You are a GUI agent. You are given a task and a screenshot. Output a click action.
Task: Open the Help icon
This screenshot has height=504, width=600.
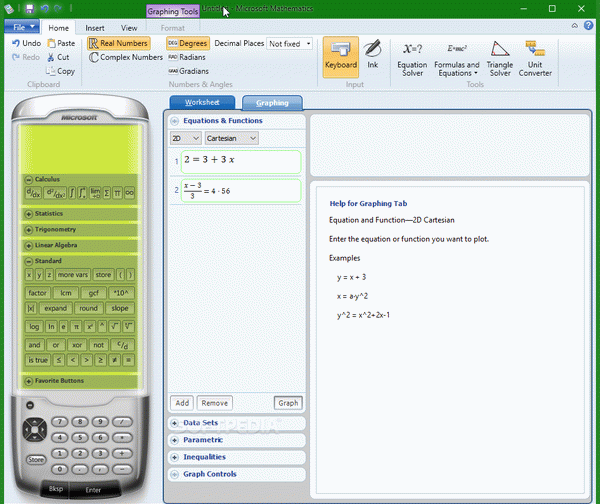point(589,26)
